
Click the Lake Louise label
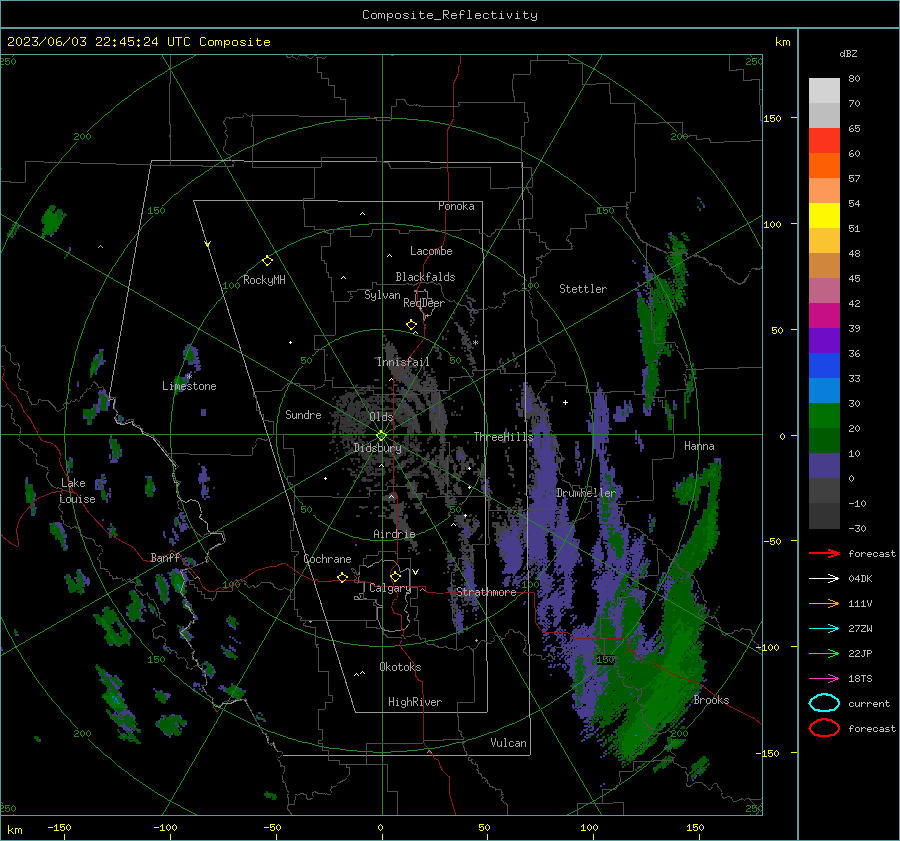(x=77, y=491)
